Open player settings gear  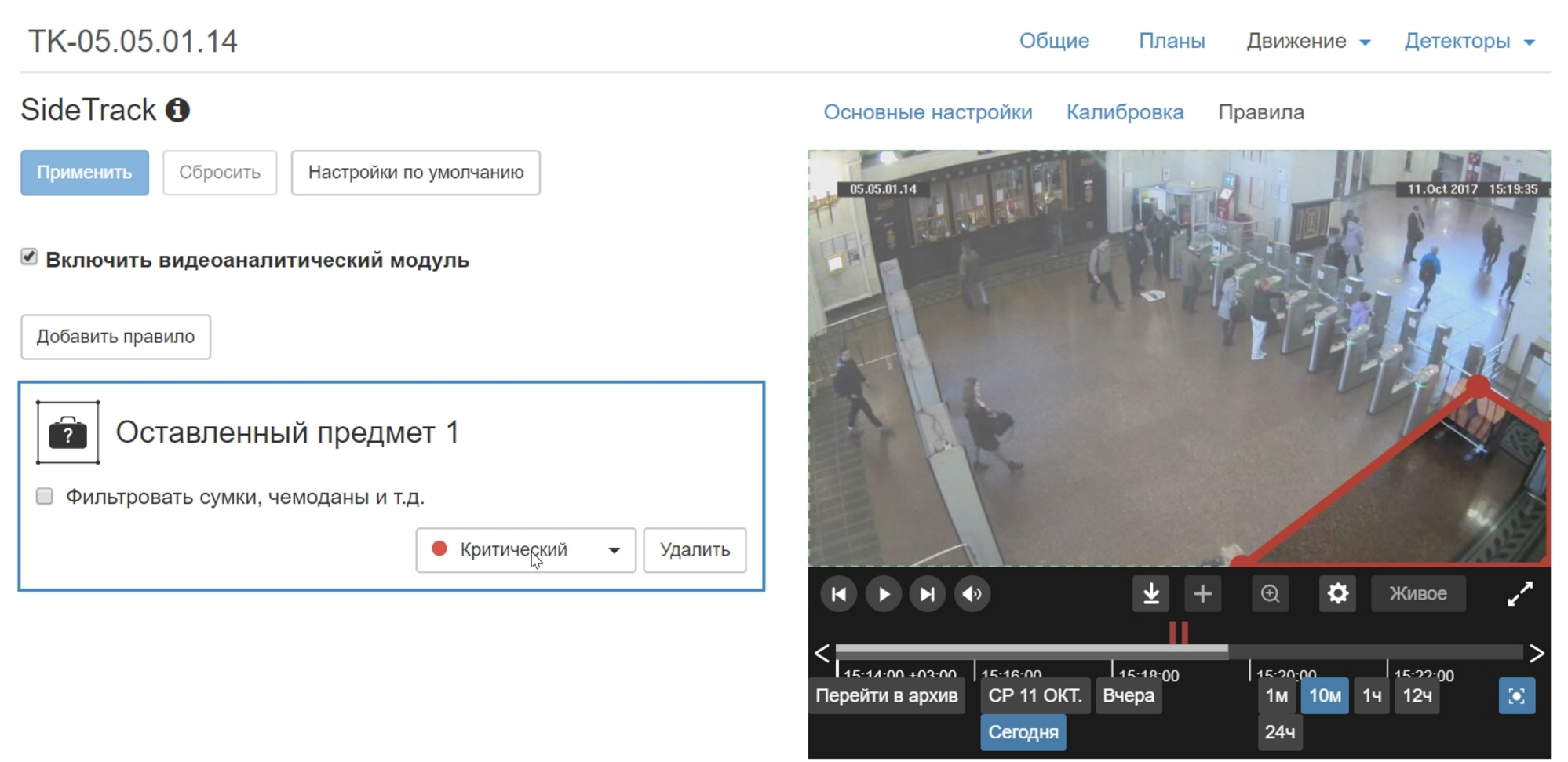[1338, 594]
